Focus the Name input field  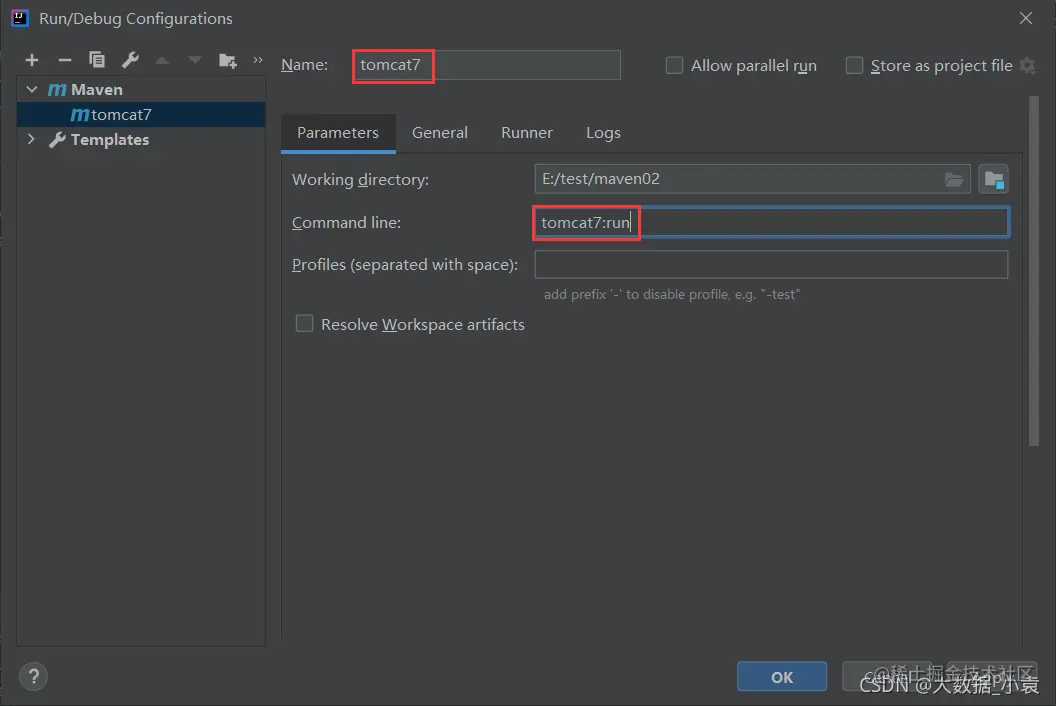486,65
